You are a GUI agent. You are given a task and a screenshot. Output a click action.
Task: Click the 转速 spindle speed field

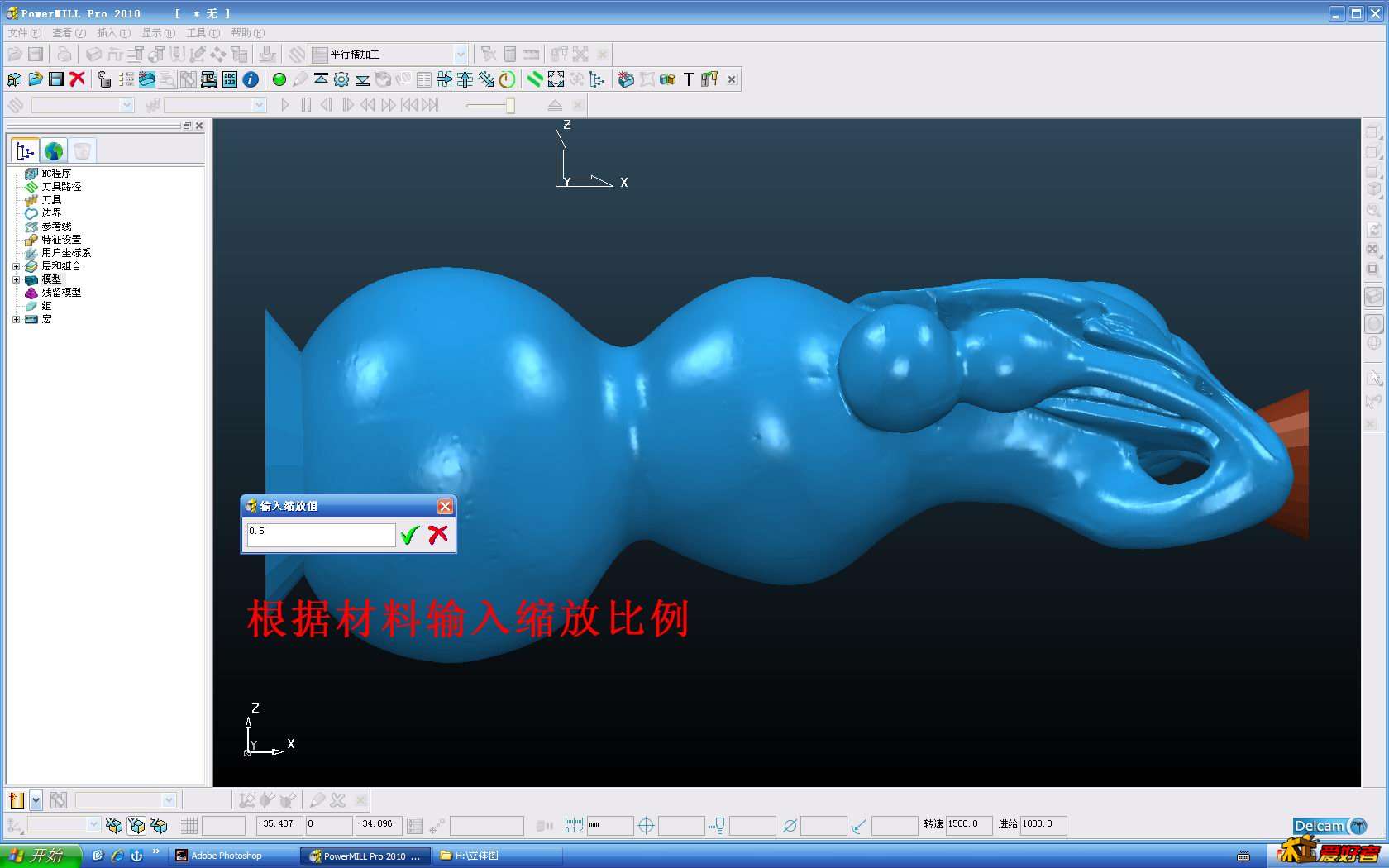[x=969, y=824]
